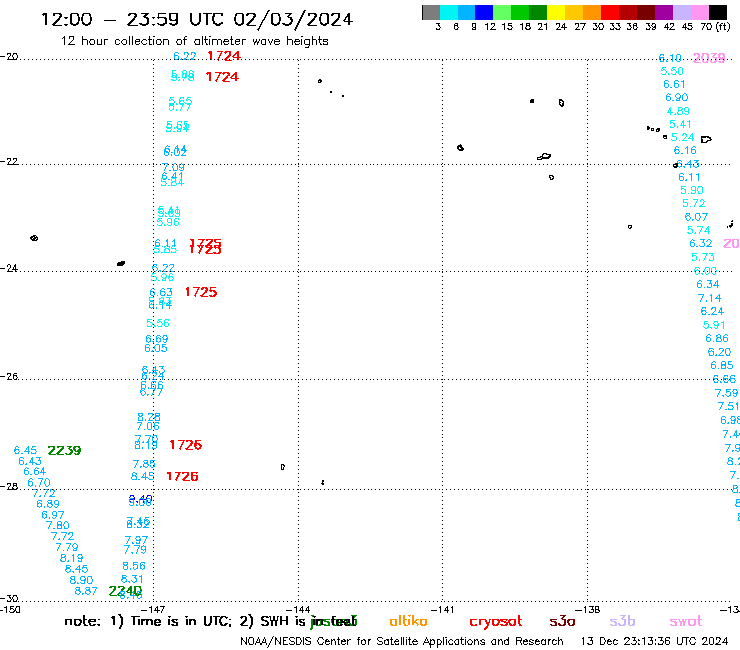Click the wave height value '6.64'

(35, 471)
